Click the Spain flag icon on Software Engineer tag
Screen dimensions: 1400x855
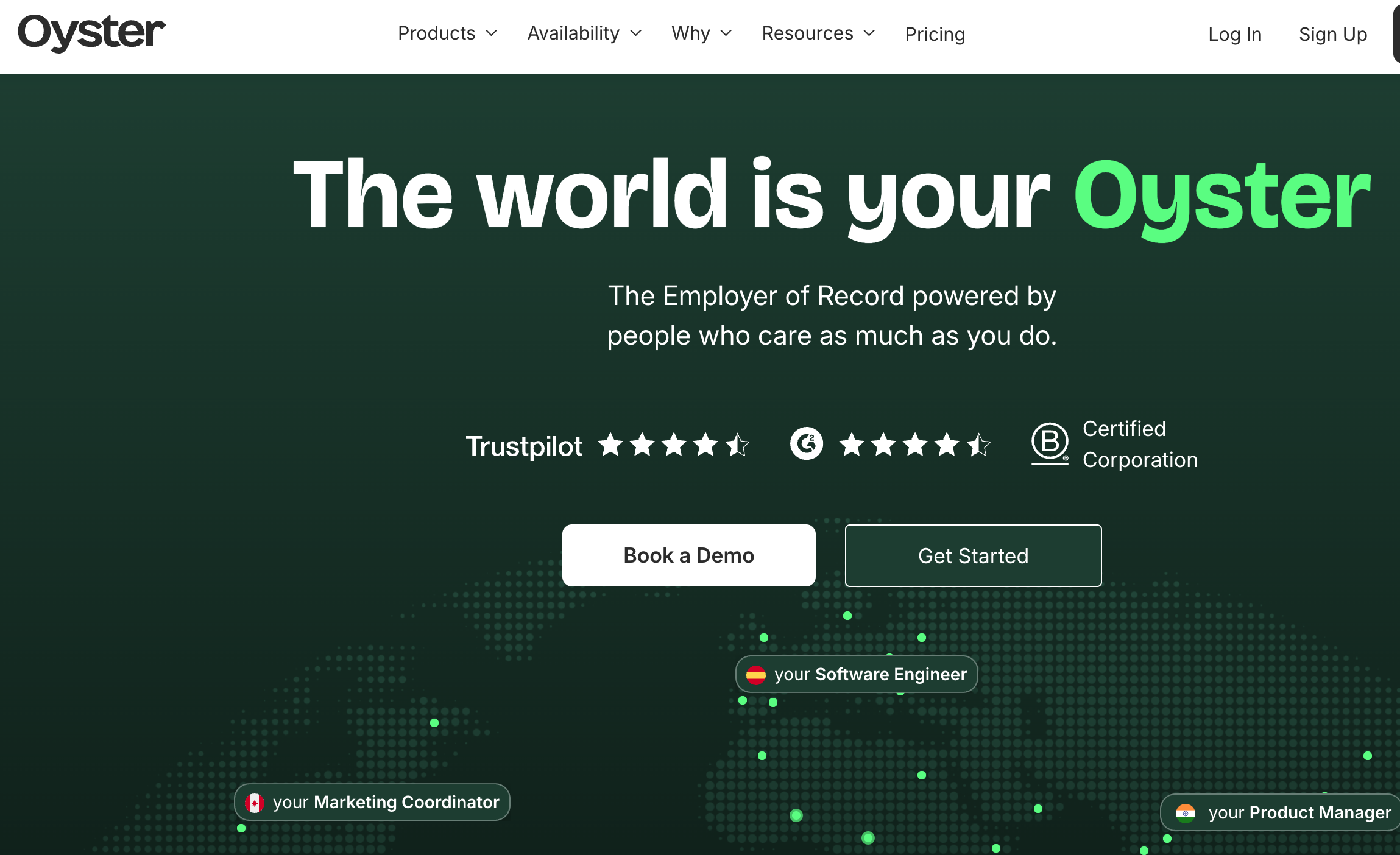[755, 675]
